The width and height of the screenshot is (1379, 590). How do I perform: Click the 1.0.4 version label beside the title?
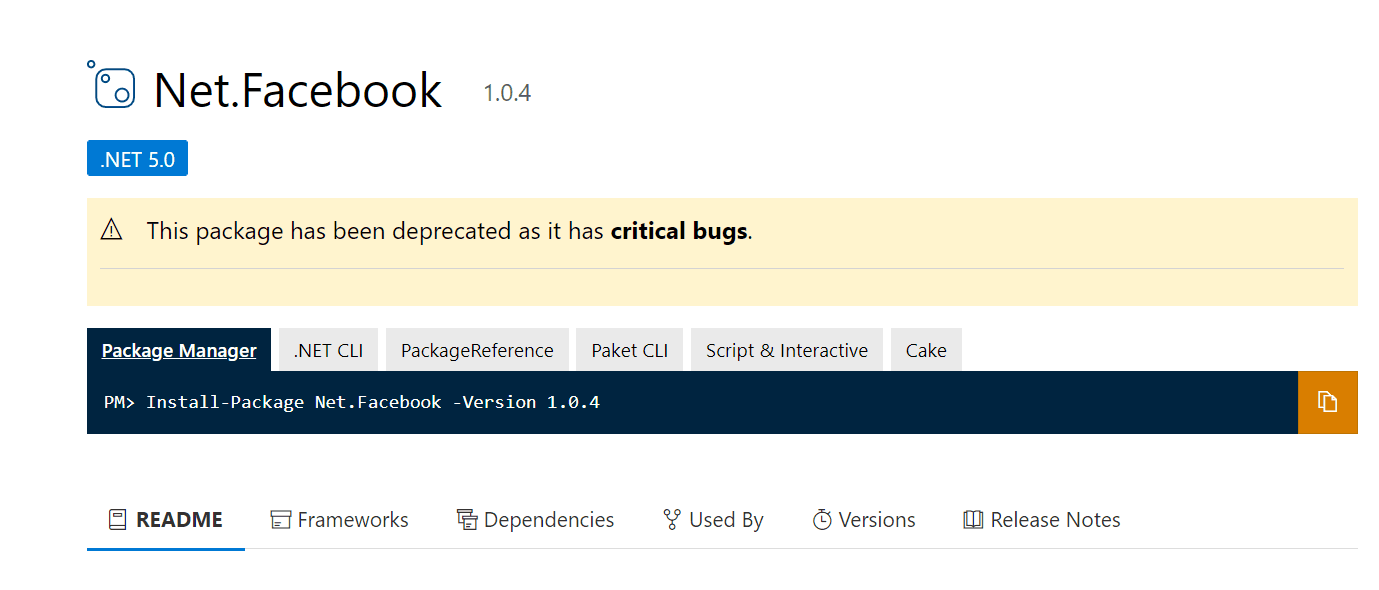point(507,94)
